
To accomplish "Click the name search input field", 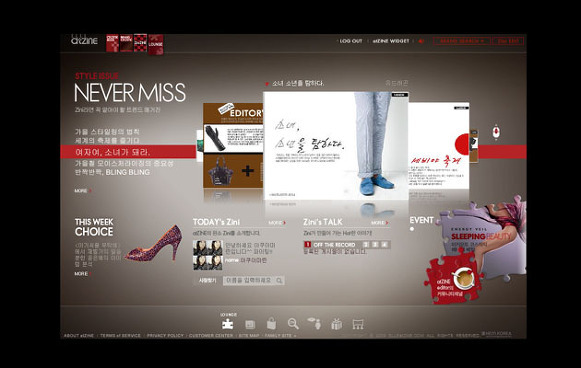I will [x=253, y=281].
